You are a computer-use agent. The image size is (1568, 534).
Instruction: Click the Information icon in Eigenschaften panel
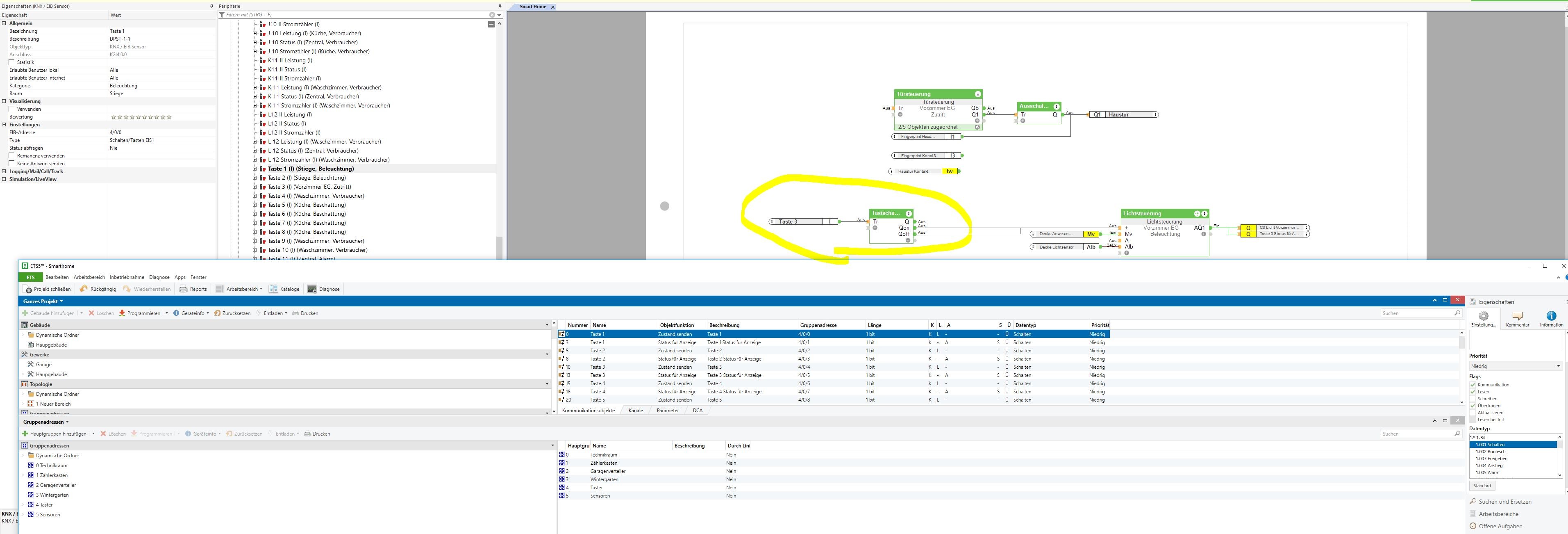(x=1551, y=316)
